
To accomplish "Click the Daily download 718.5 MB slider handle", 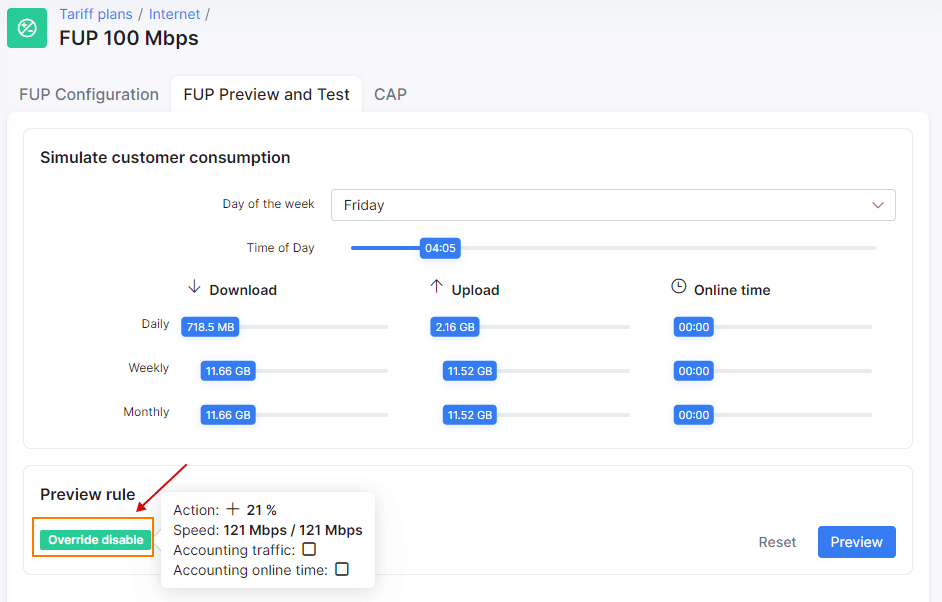I will 210,327.
